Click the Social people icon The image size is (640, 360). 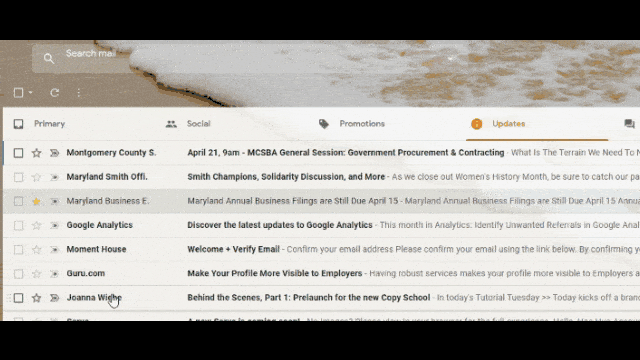click(171, 124)
